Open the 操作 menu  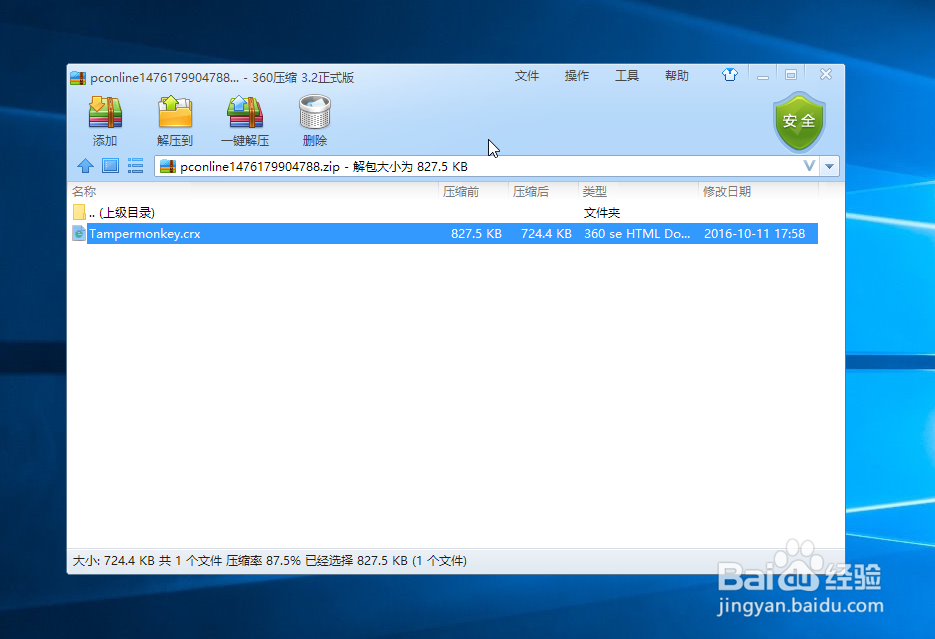pyautogui.click(x=577, y=76)
